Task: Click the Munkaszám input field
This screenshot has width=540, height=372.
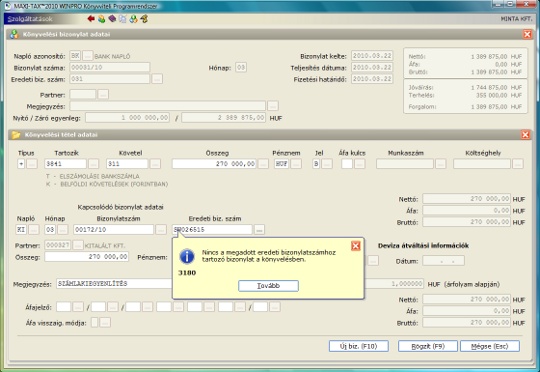Action: click(x=405, y=164)
